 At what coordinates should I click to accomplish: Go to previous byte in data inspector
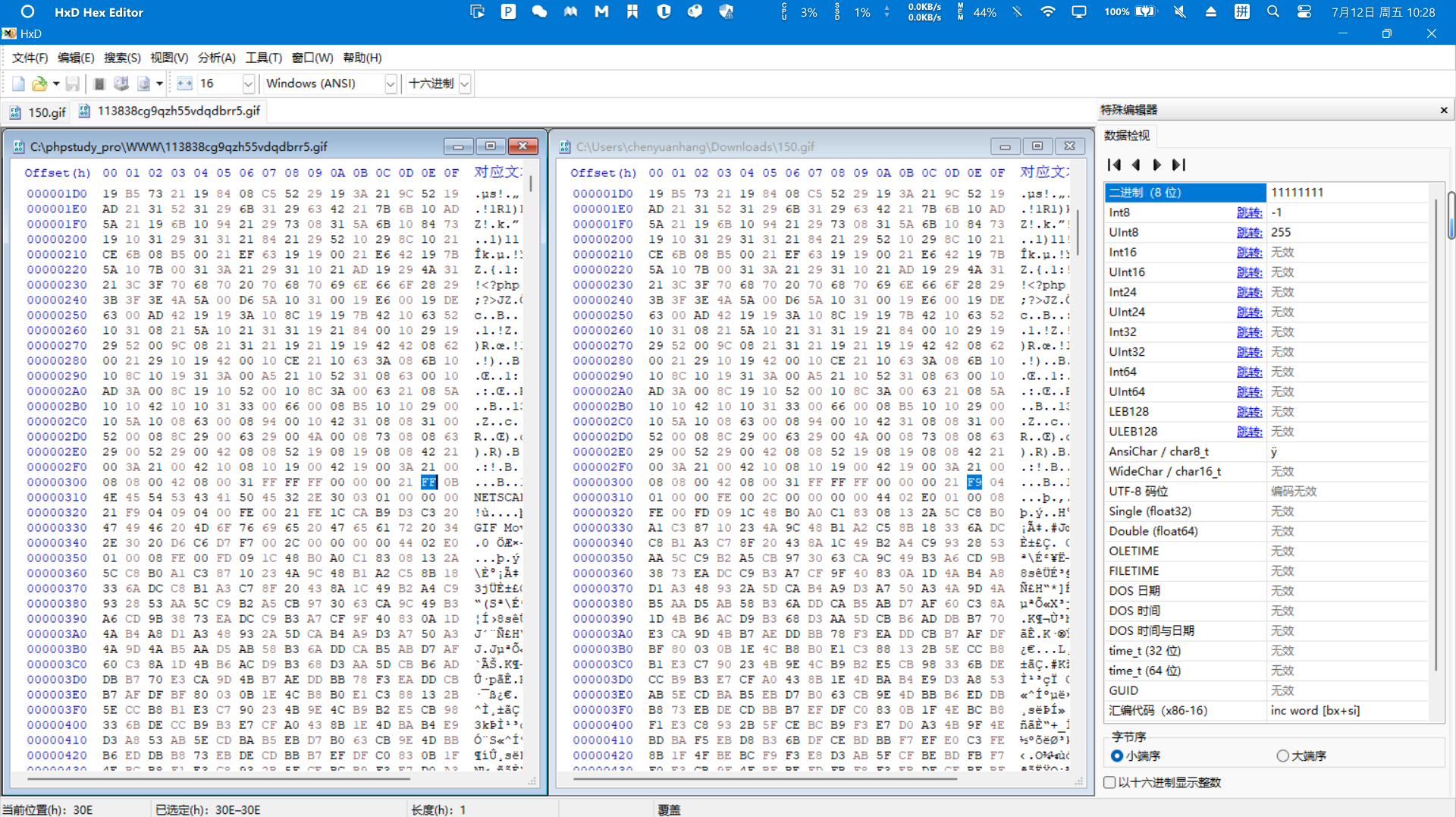click(1135, 165)
